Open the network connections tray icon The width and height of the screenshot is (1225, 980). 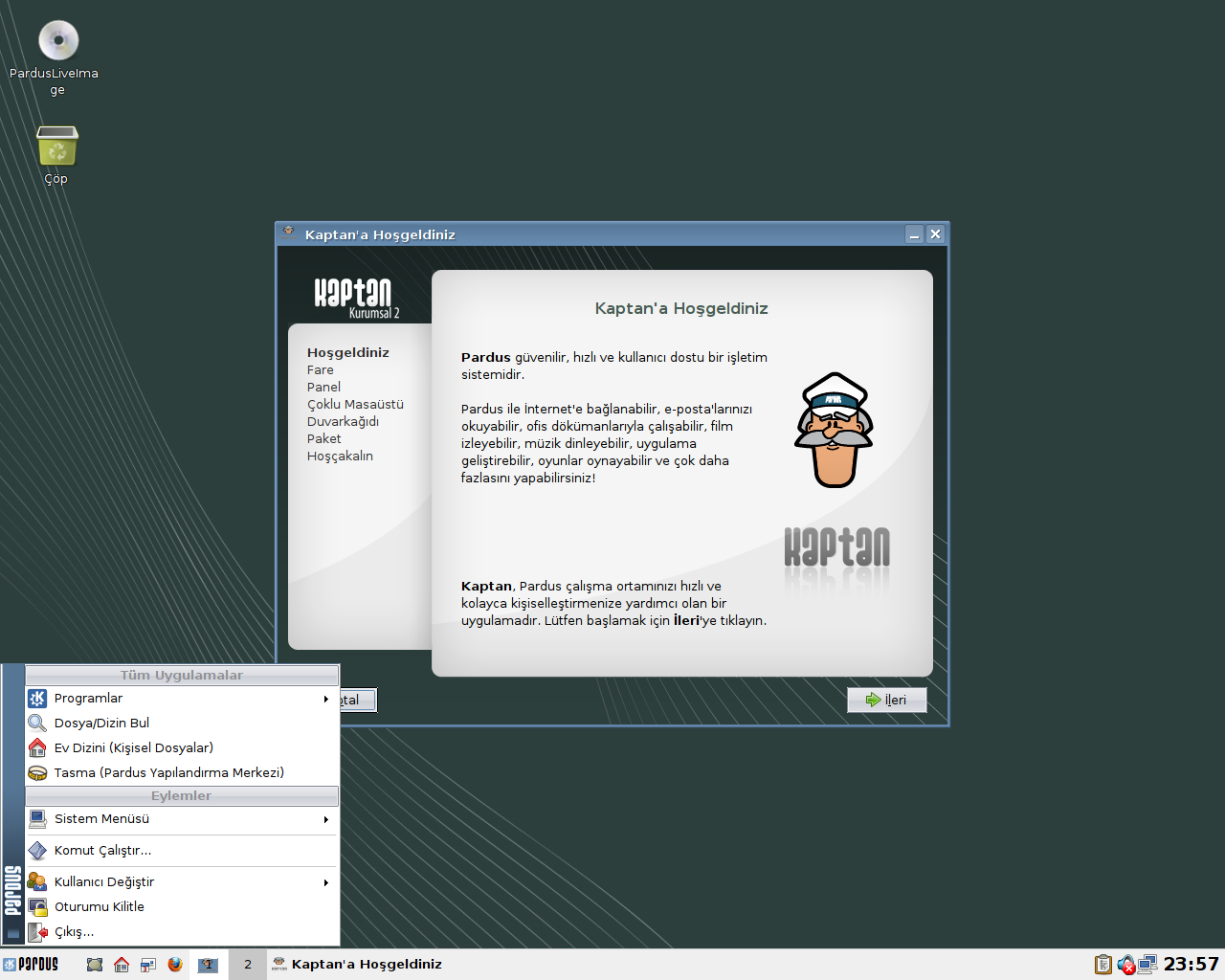1147,965
